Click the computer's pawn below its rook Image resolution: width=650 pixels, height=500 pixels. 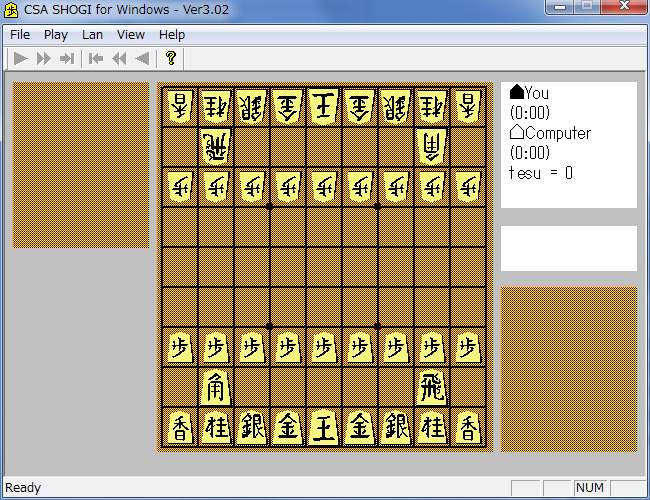tap(216, 187)
